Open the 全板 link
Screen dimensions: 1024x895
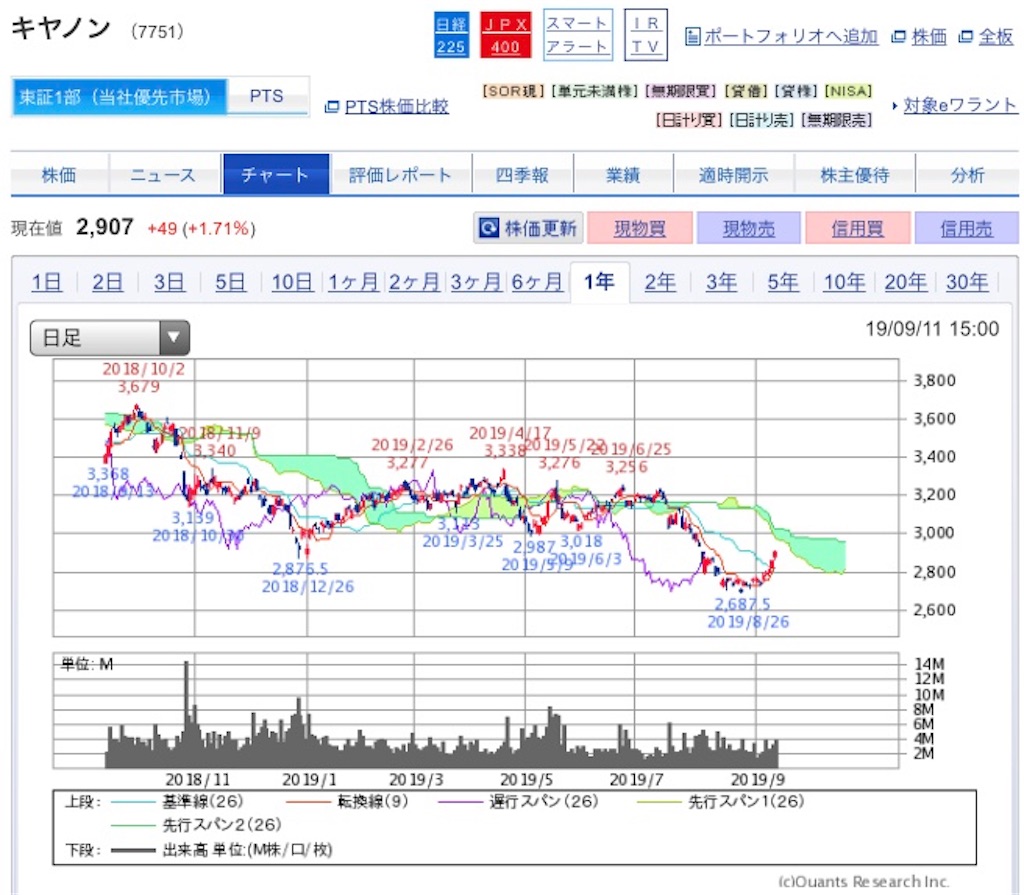(x=996, y=37)
